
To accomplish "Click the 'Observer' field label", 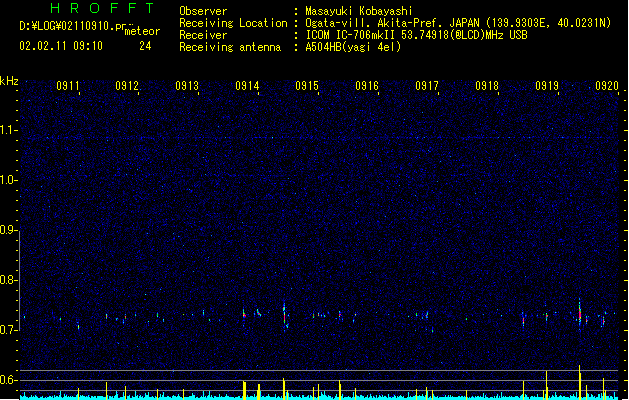I will pos(203,11).
